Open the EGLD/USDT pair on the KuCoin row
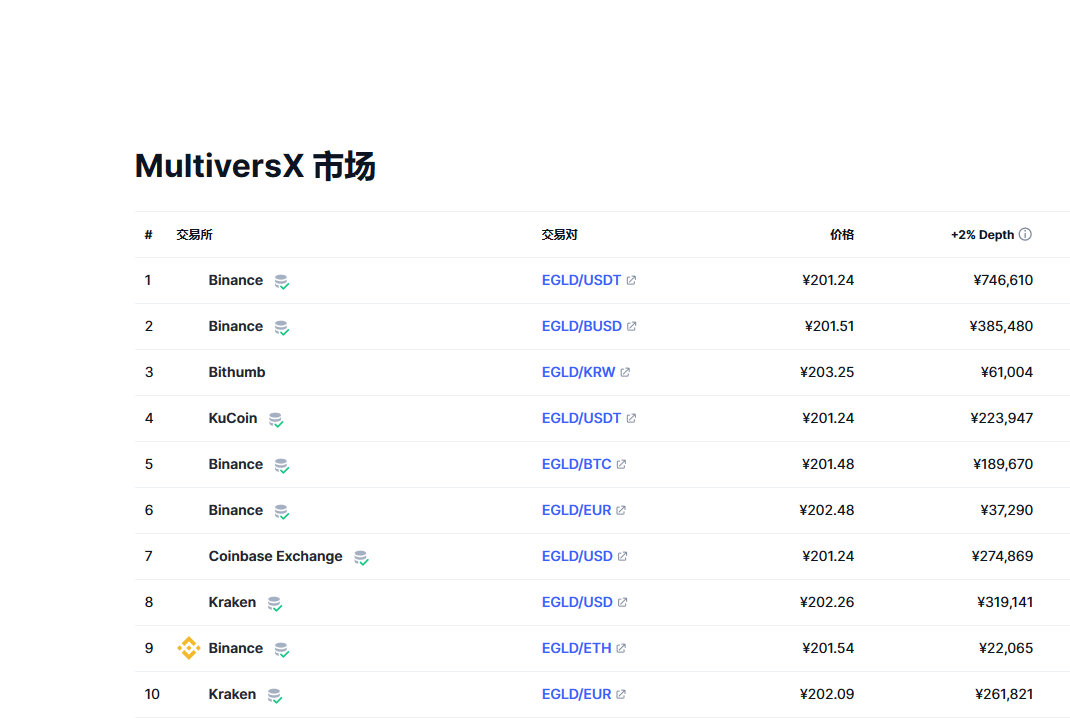The image size is (1070, 720). pyautogui.click(x=581, y=418)
